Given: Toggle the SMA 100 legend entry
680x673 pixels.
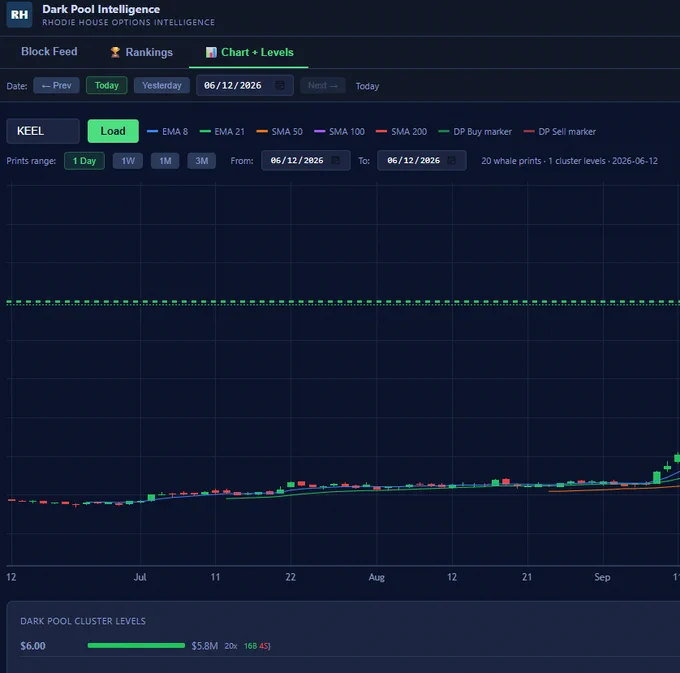Looking at the screenshot, I should [339, 131].
